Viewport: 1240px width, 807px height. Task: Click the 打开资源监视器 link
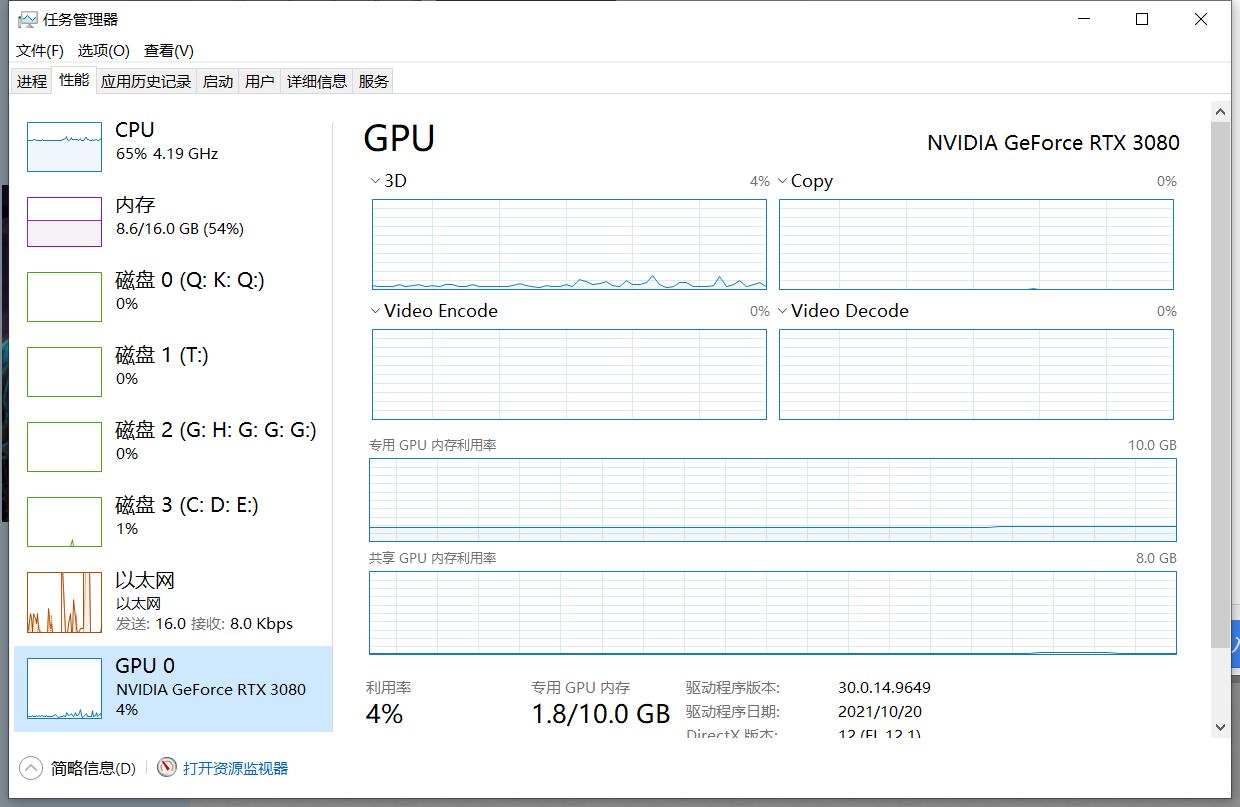coord(235,768)
